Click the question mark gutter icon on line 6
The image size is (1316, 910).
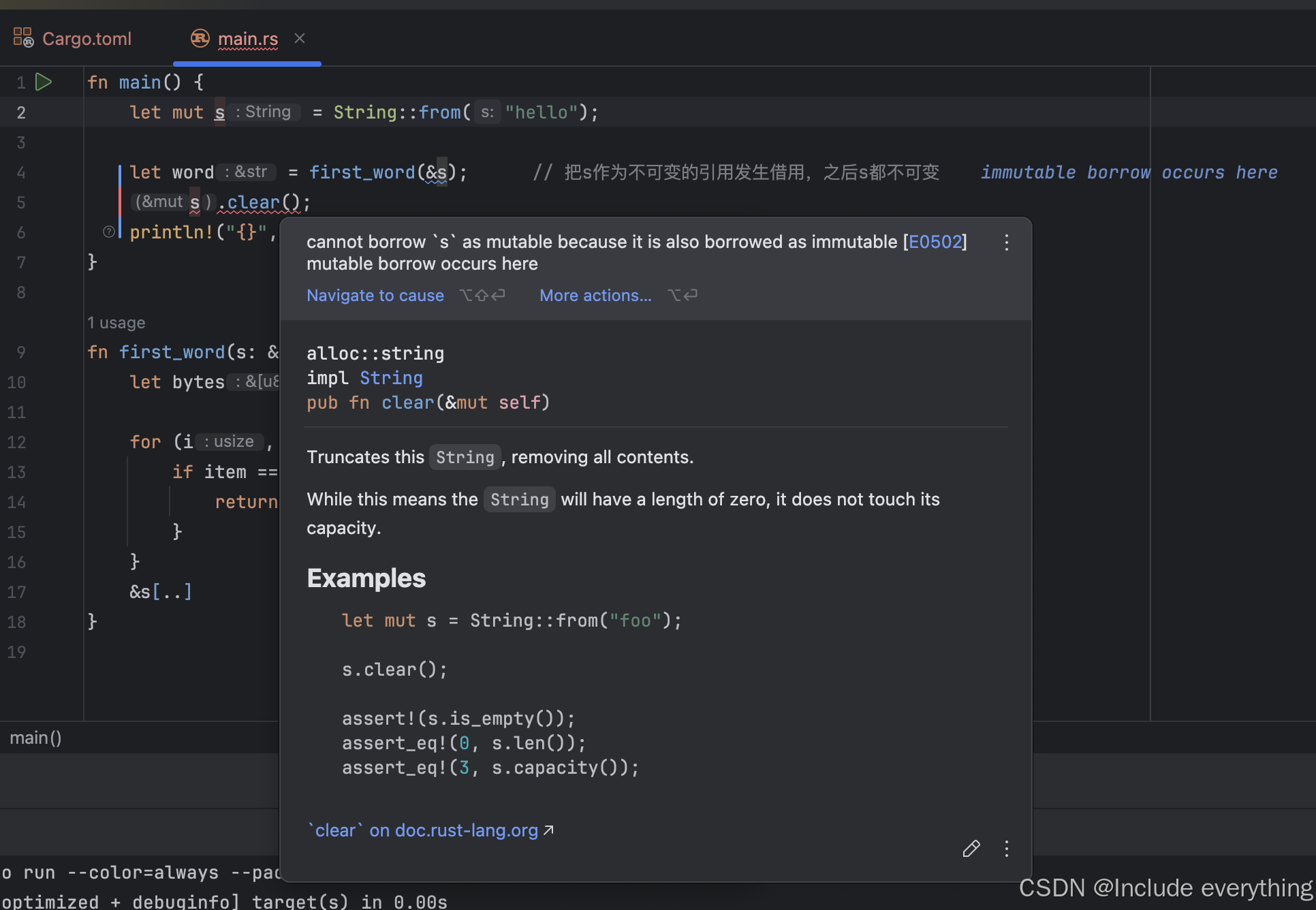(x=108, y=232)
